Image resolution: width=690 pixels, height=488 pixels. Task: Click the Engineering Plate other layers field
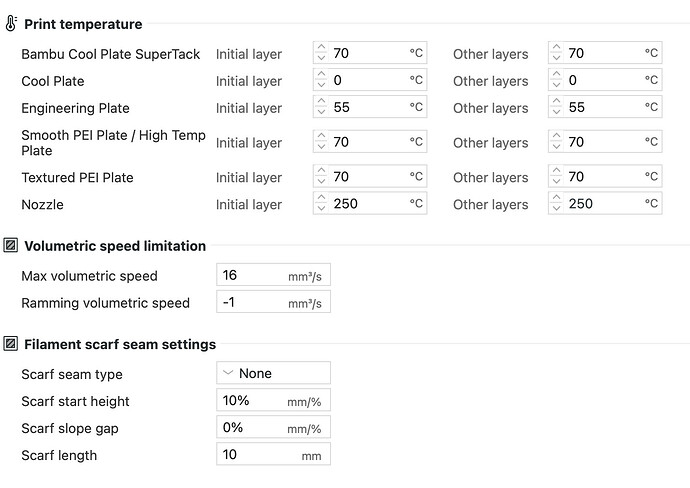(605, 107)
